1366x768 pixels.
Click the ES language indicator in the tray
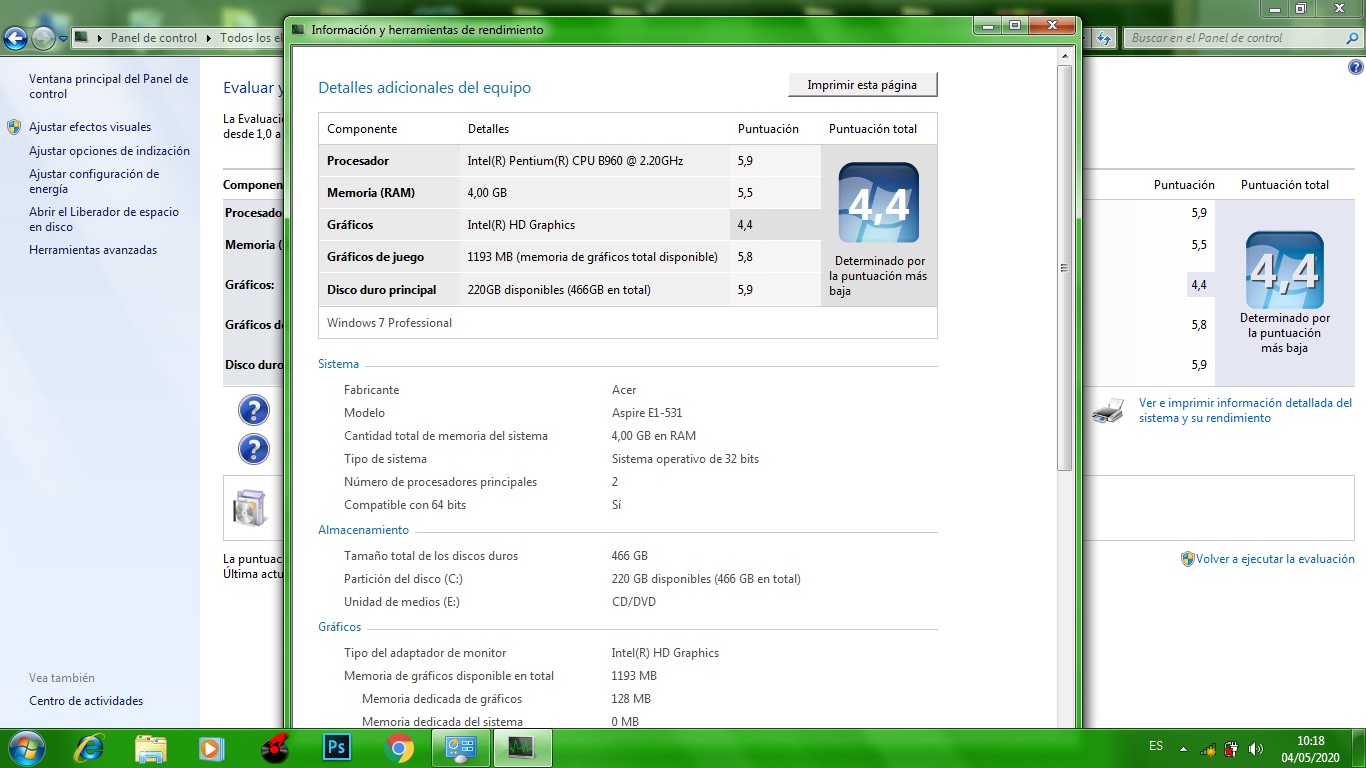click(1156, 746)
